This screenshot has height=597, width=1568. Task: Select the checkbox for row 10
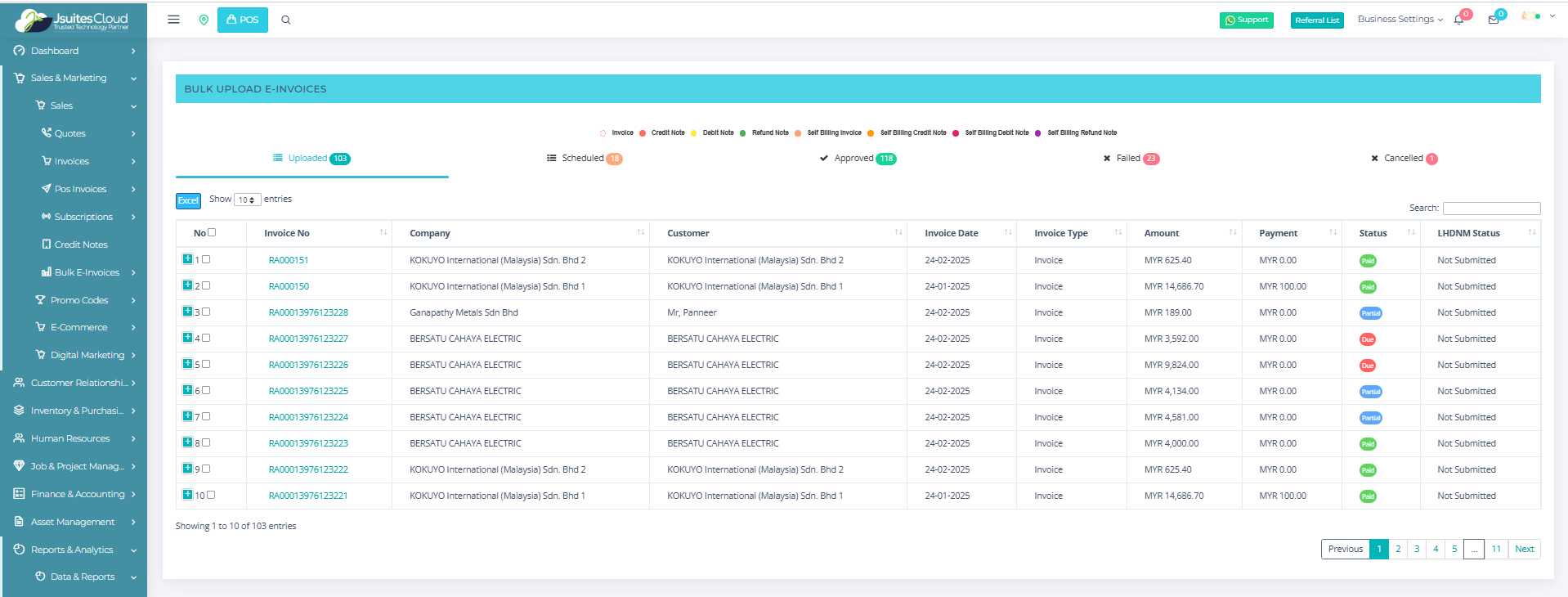tap(211, 495)
